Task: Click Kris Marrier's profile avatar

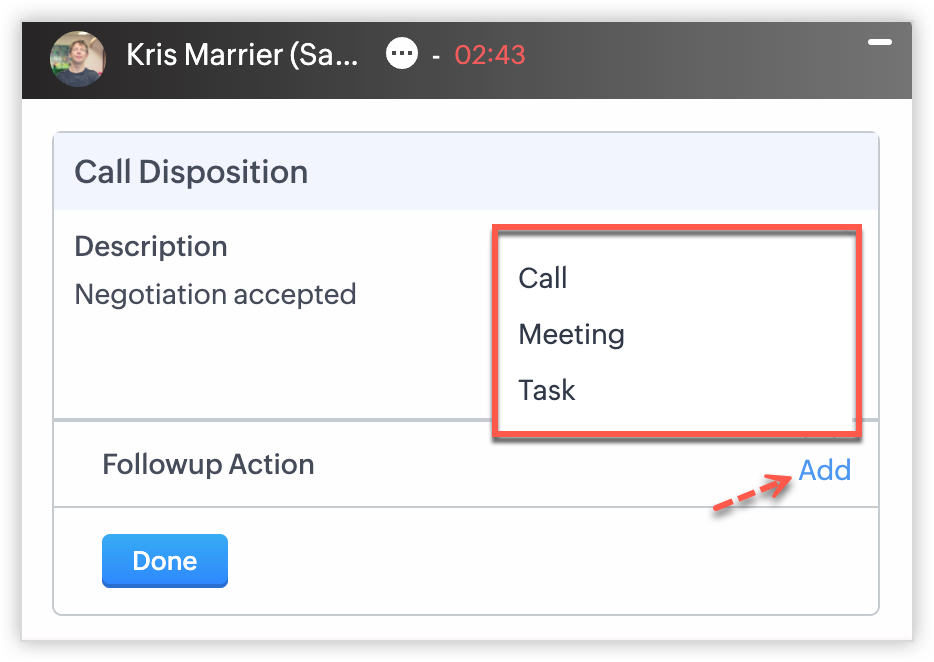Action: (x=78, y=58)
